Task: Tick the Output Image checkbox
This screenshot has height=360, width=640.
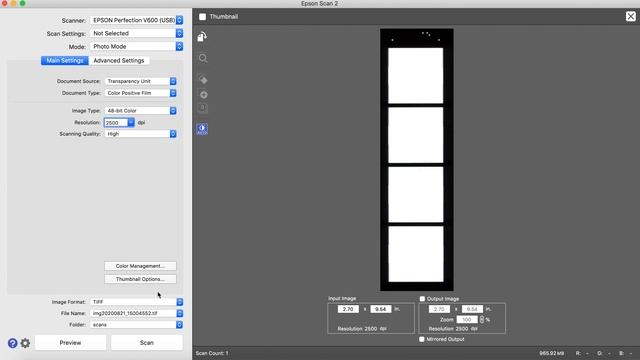Action: click(422, 299)
